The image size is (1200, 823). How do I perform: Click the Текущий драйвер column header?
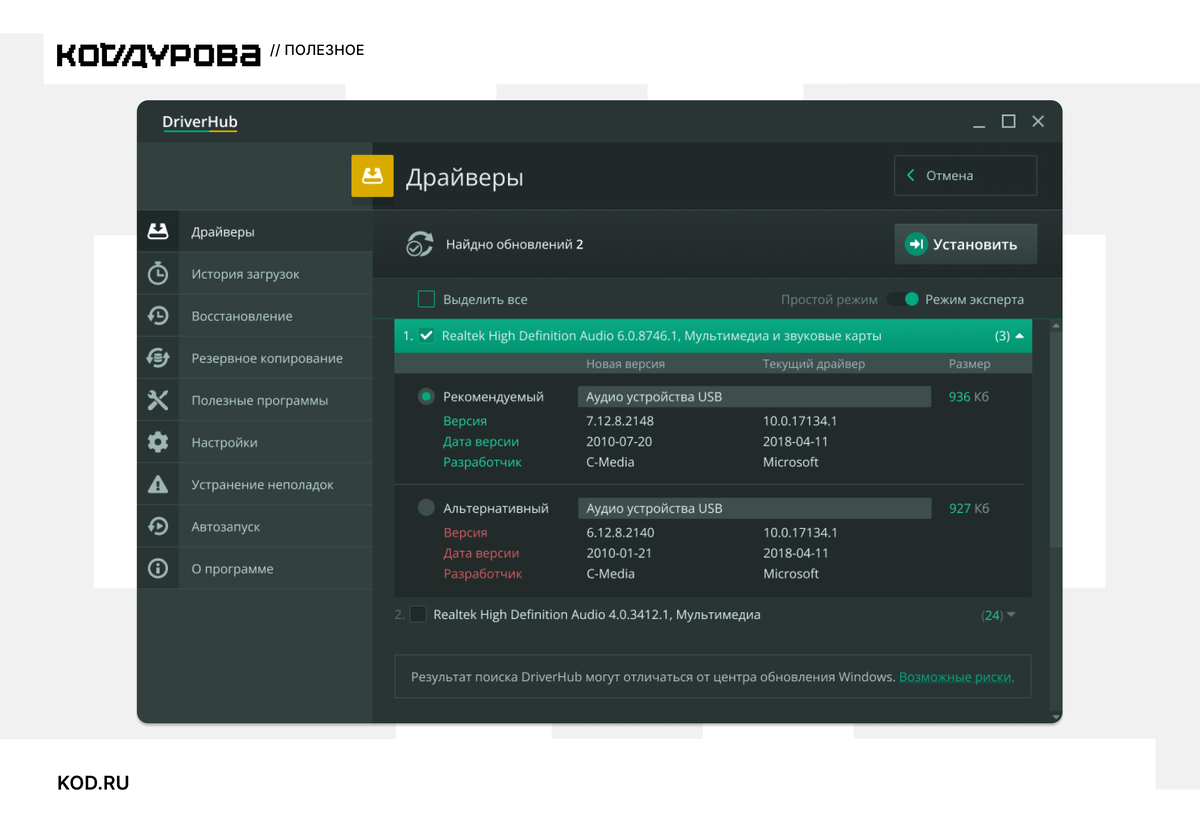(x=814, y=364)
